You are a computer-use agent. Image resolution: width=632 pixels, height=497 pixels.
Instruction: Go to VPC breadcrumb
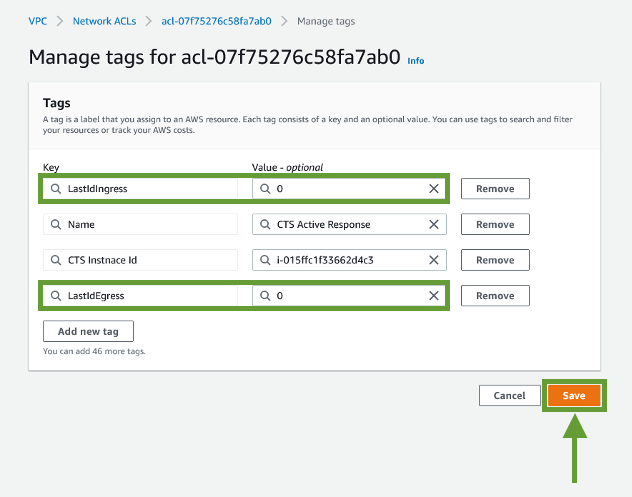(37, 21)
